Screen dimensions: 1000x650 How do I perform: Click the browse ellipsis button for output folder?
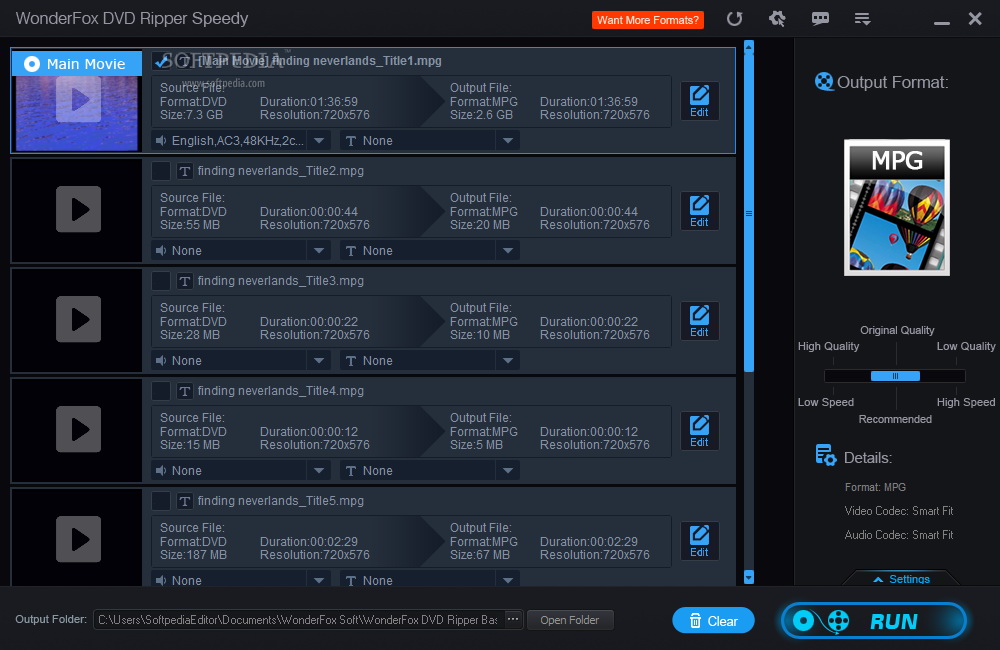tap(513, 619)
